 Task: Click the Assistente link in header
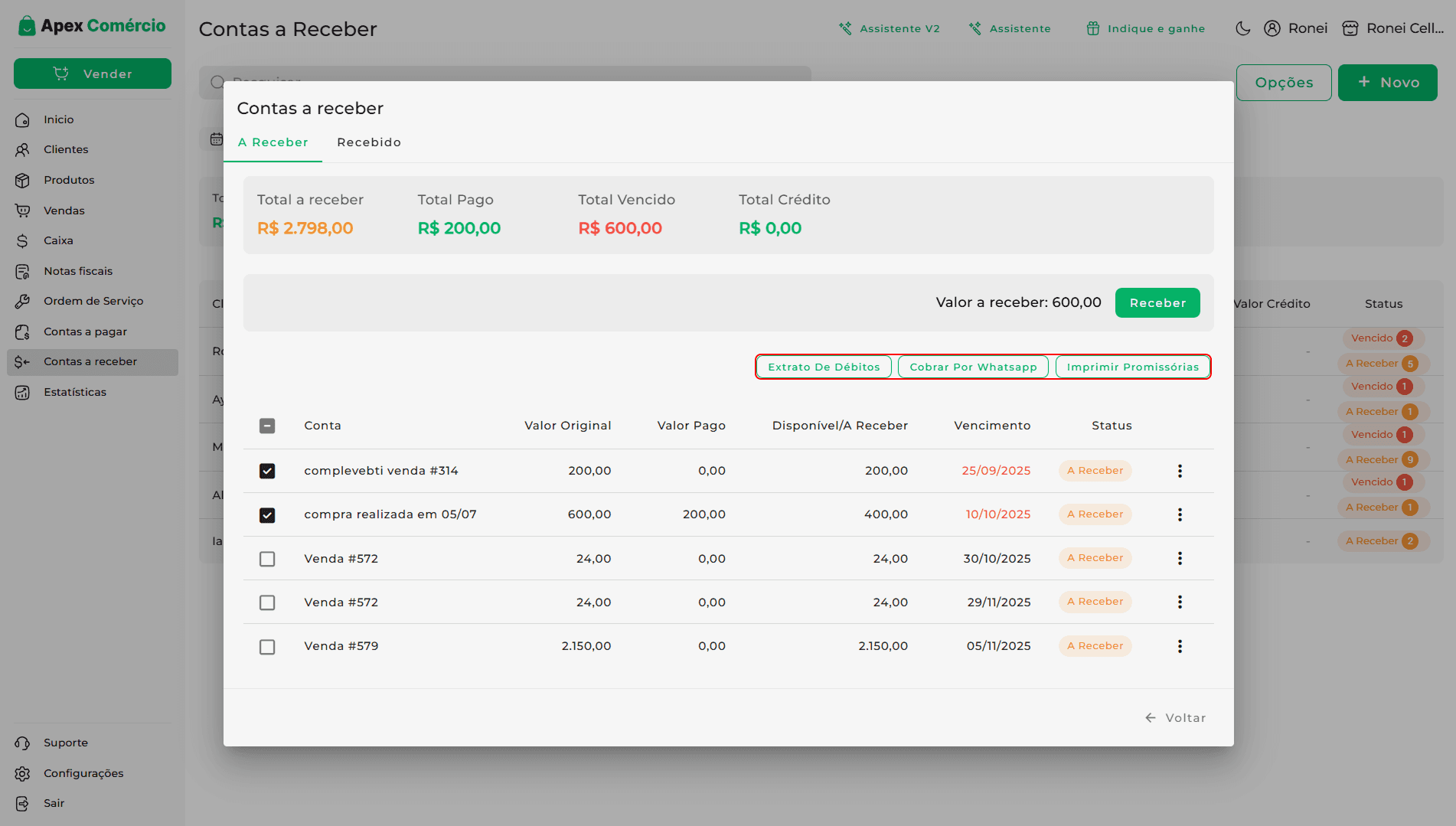click(1010, 28)
